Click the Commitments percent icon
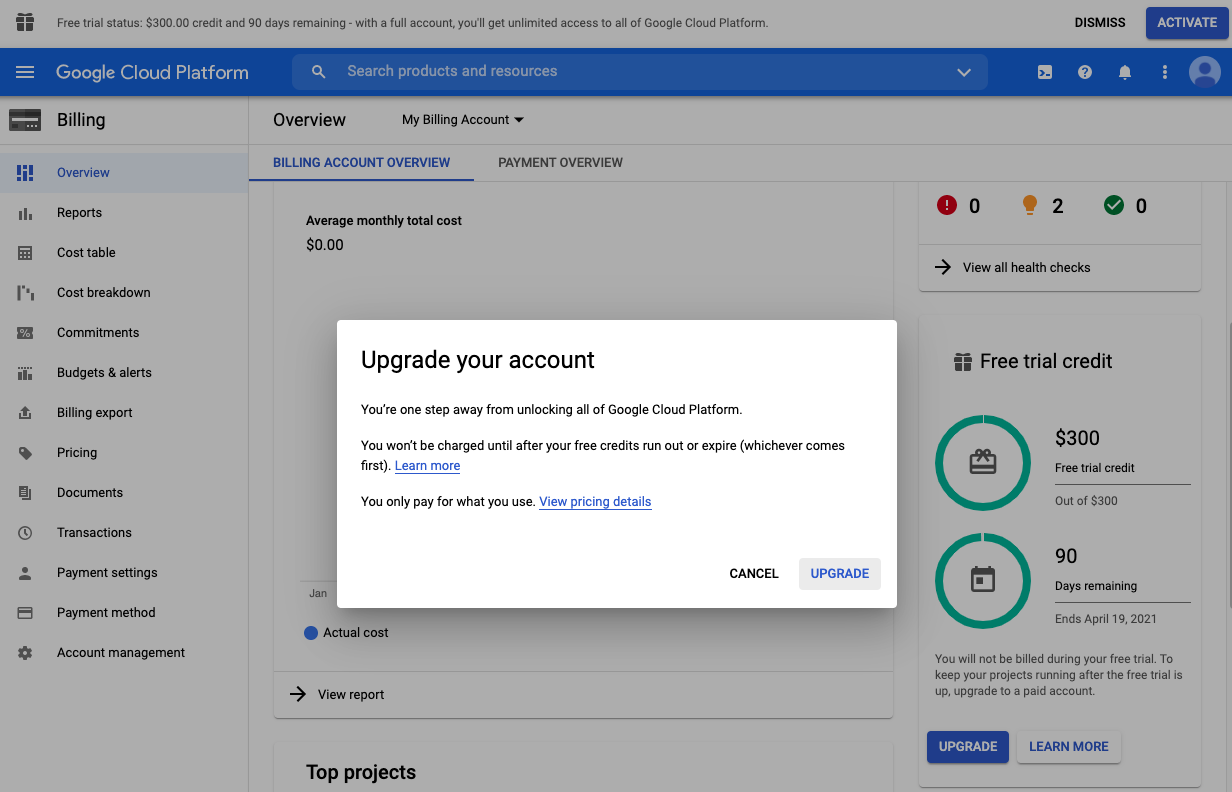This screenshot has height=792, width=1232. tap(25, 333)
